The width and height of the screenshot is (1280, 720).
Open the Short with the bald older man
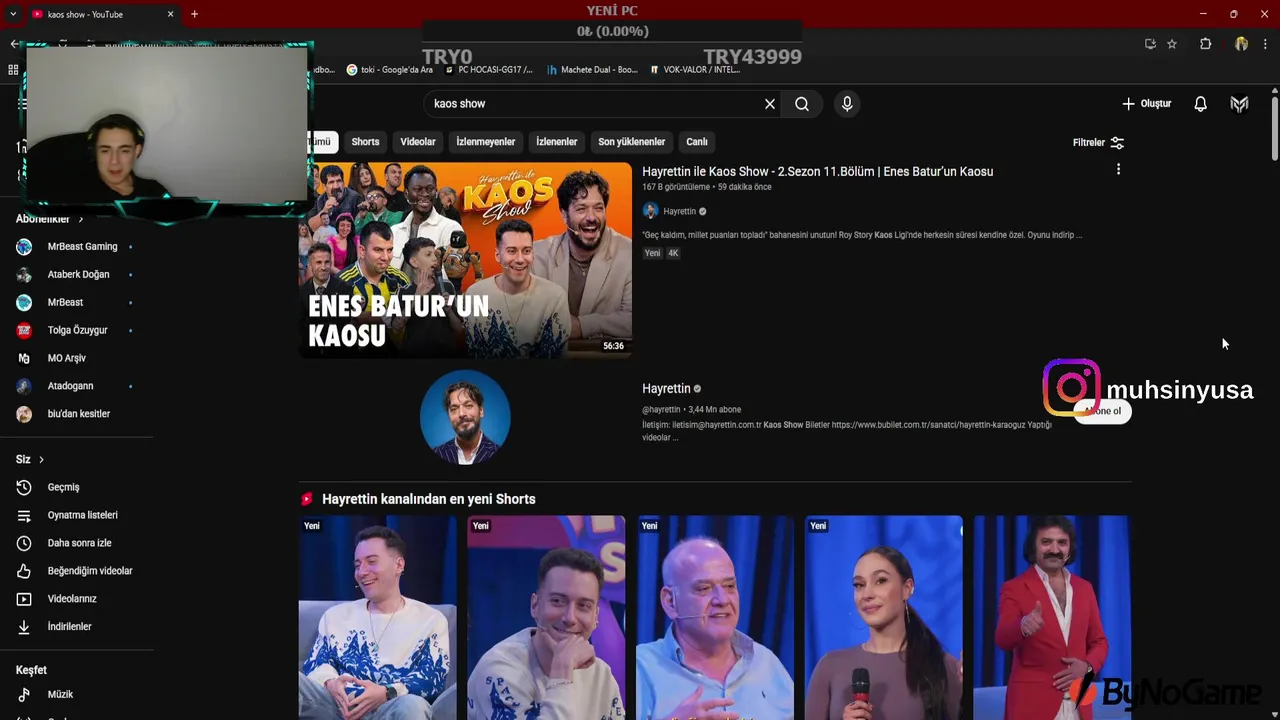[x=715, y=617]
